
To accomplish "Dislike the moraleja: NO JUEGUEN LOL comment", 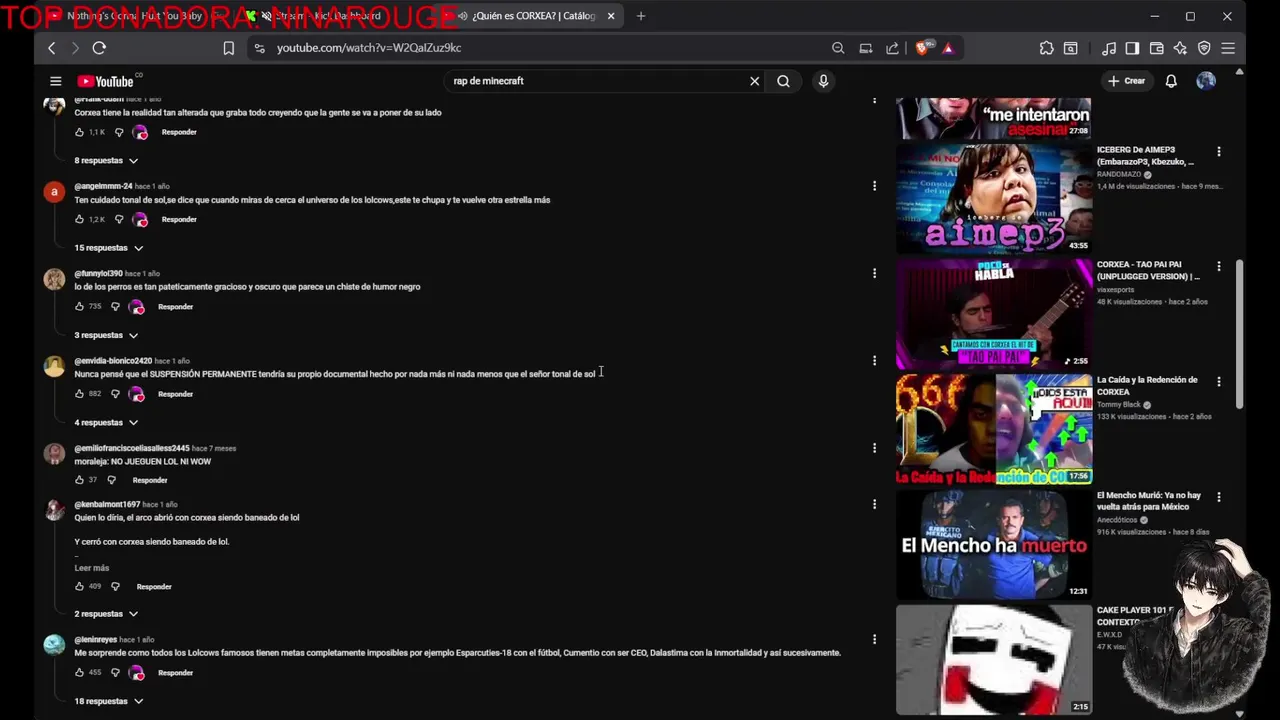I will [x=111, y=480].
